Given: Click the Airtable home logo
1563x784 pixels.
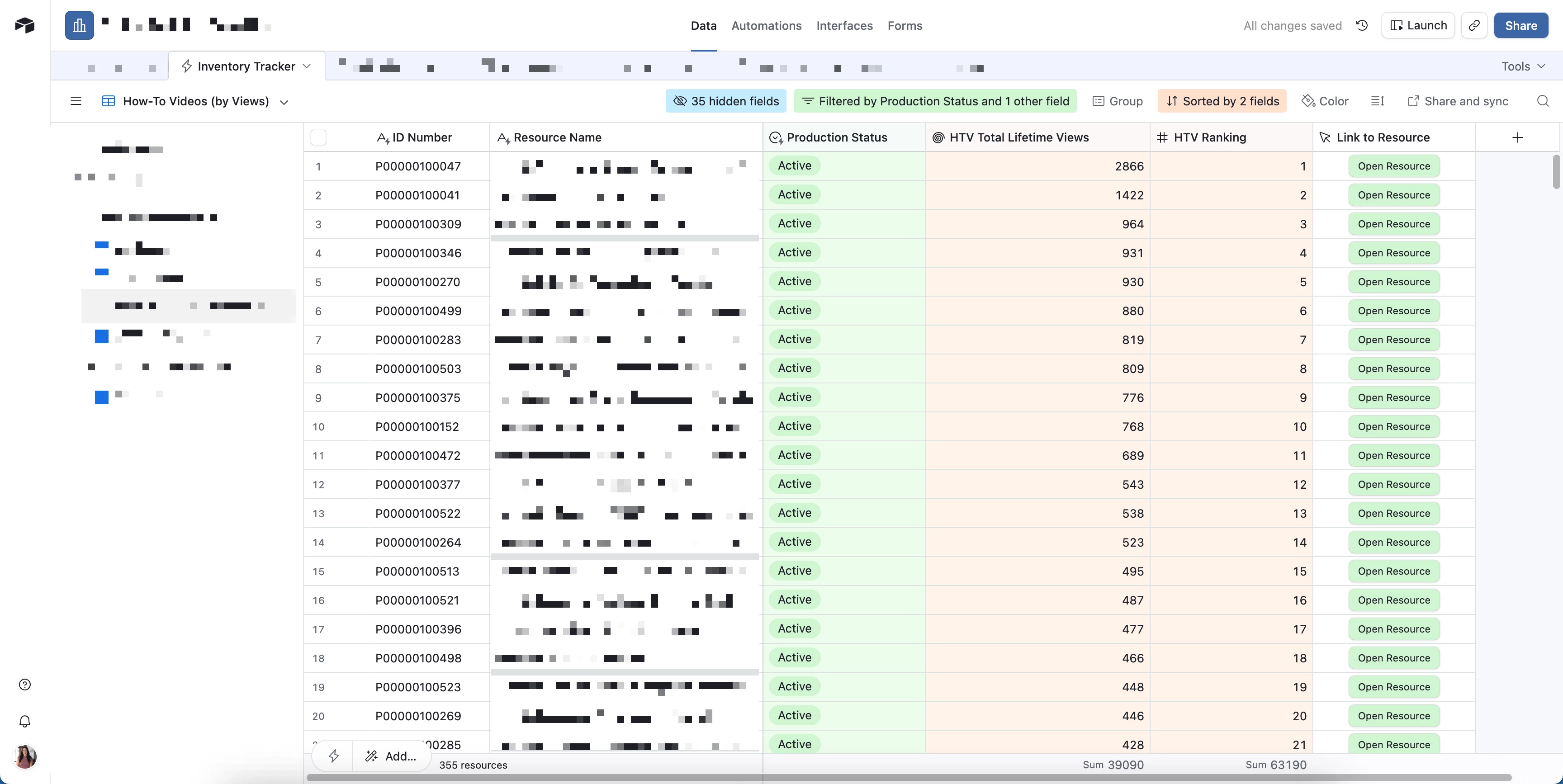Looking at the screenshot, I should point(25,25).
